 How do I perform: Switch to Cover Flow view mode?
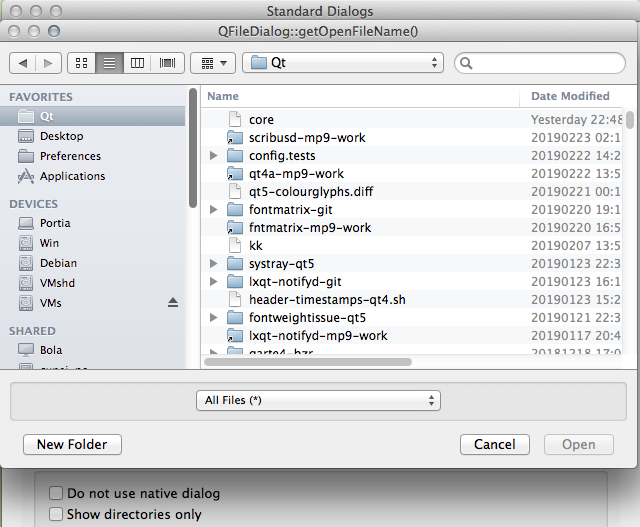tap(166, 63)
